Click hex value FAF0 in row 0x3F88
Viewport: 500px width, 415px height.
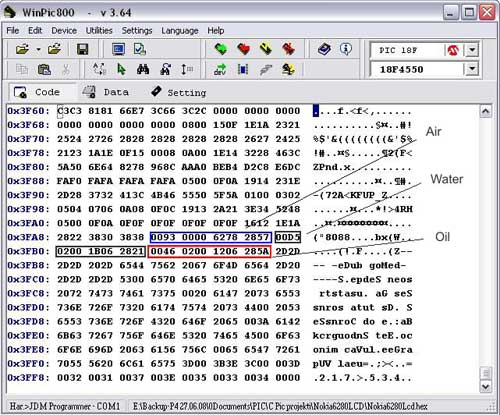pyautogui.click(x=69, y=181)
